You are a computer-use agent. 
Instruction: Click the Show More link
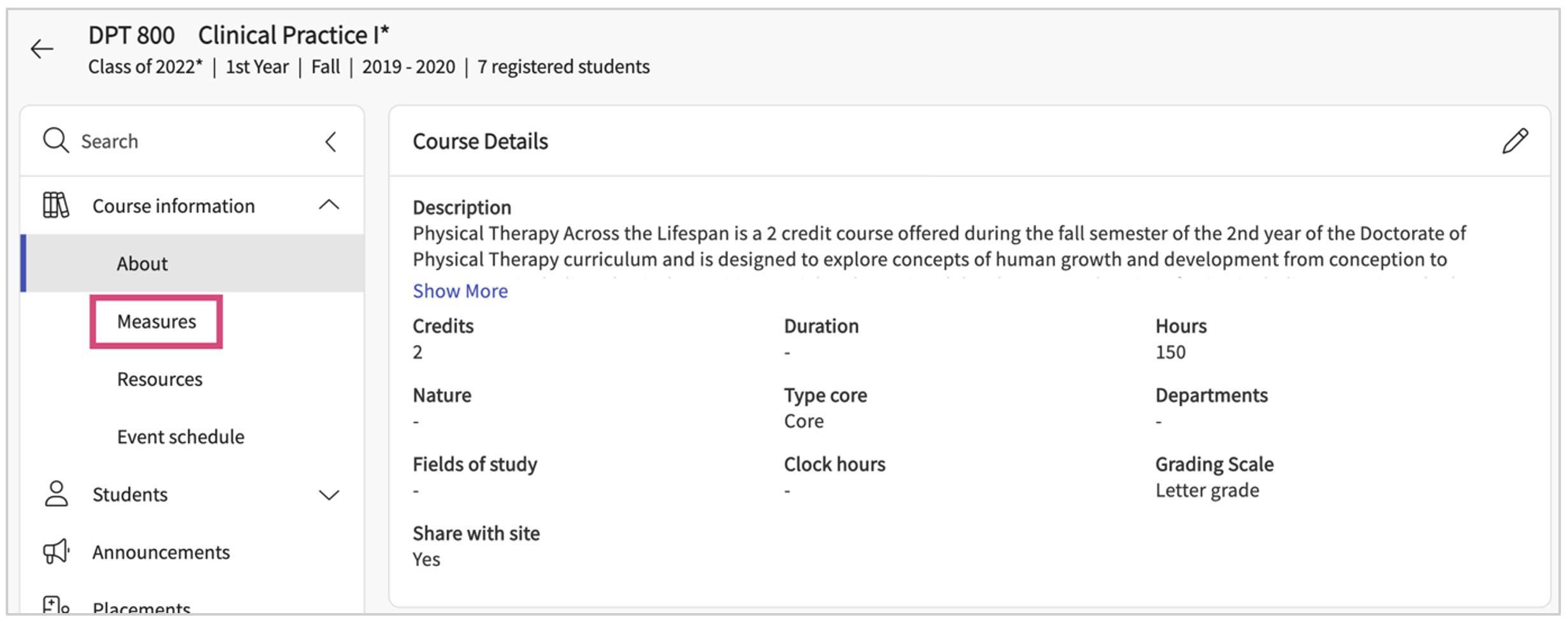[x=460, y=291]
